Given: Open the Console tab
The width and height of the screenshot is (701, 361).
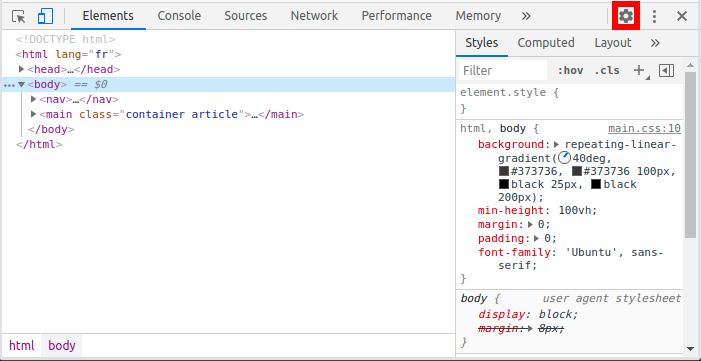Looking at the screenshot, I should pyautogui.click(x=179, y=16).
